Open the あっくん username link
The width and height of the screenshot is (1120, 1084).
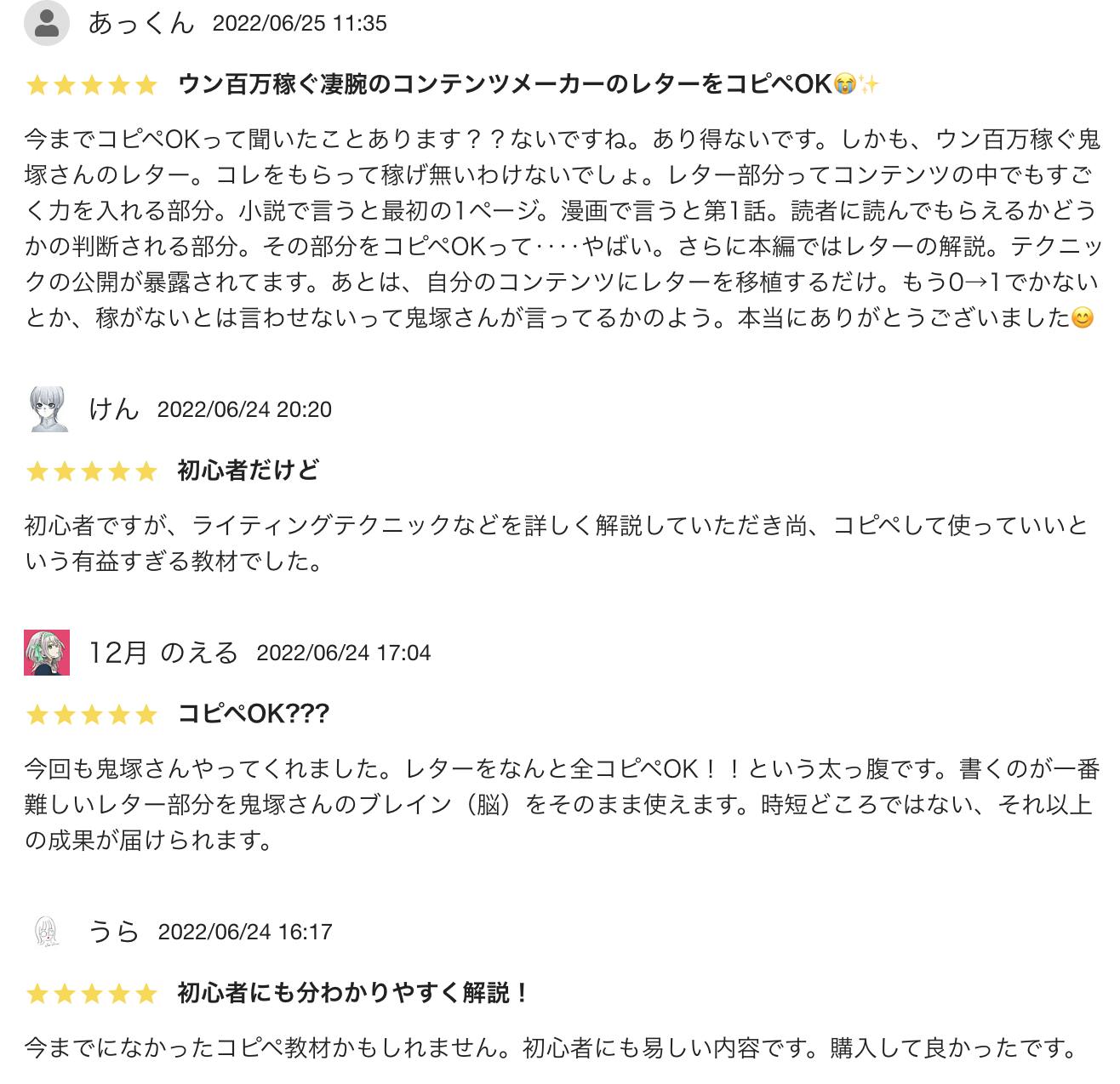pyautogui.click(x=141, y=23)
